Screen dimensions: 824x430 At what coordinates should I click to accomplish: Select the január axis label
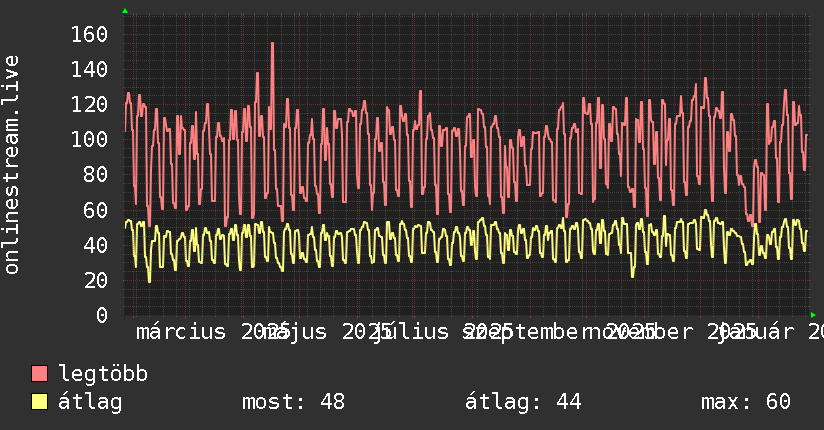pyautogui.click(x=757, y=332)
